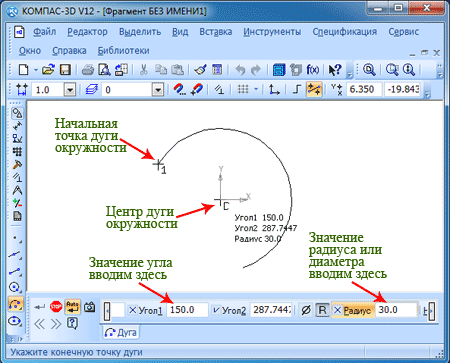
Task: Click the Y coordinate field -19.843
Action: (403, 89)
